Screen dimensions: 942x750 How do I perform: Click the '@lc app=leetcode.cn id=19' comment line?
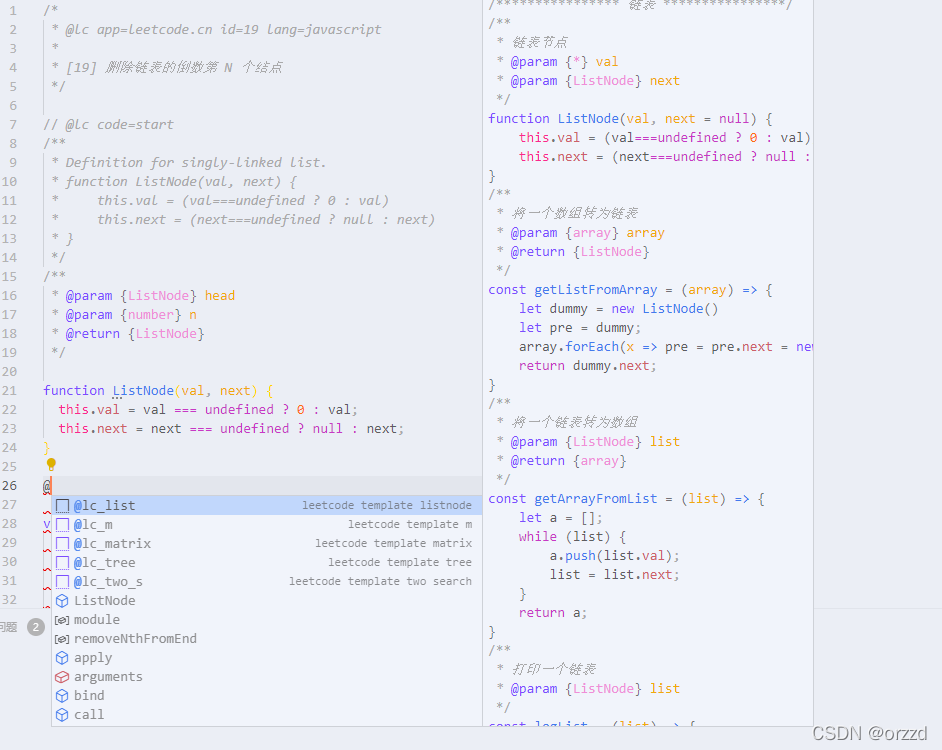coord(217,29)
